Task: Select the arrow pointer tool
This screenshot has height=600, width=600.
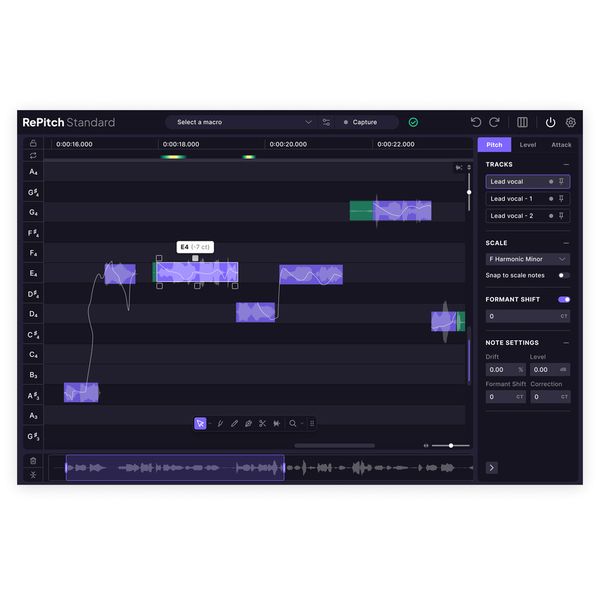Action: coord(200,423)
